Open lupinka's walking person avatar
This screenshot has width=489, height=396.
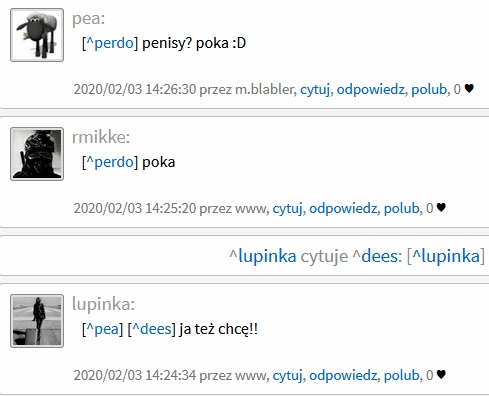pyautogui.click(x=37, y=321)
